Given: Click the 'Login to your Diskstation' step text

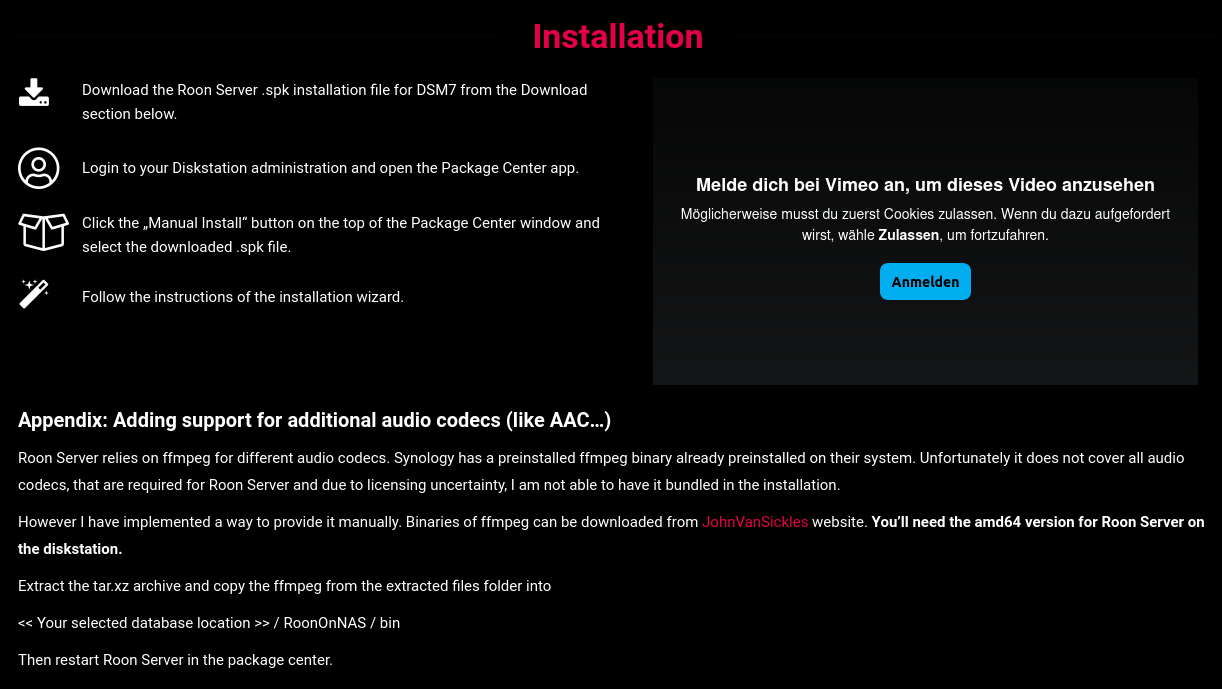Looking at the screenshot, I should 330,168.
